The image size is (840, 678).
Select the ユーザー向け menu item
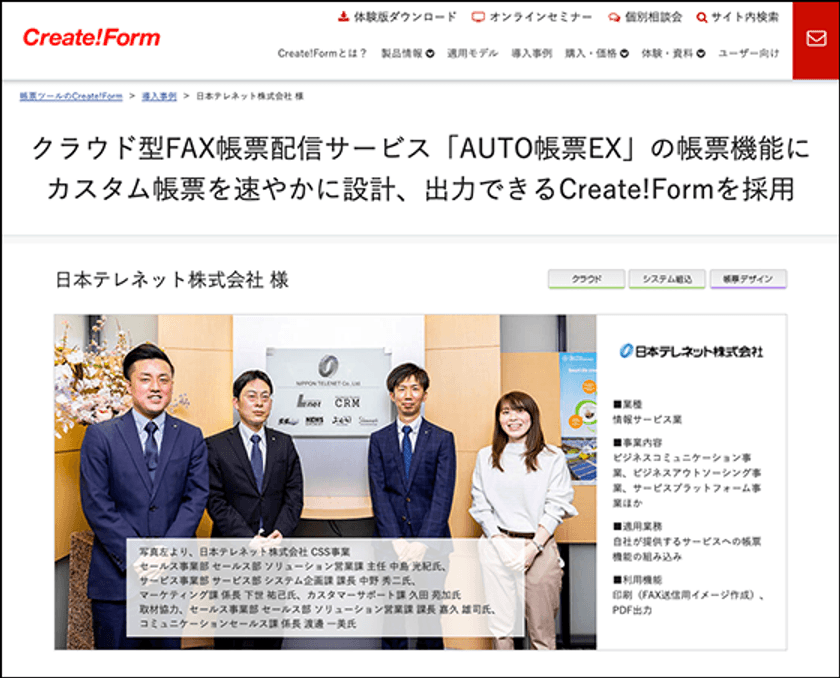coord(748,53)
